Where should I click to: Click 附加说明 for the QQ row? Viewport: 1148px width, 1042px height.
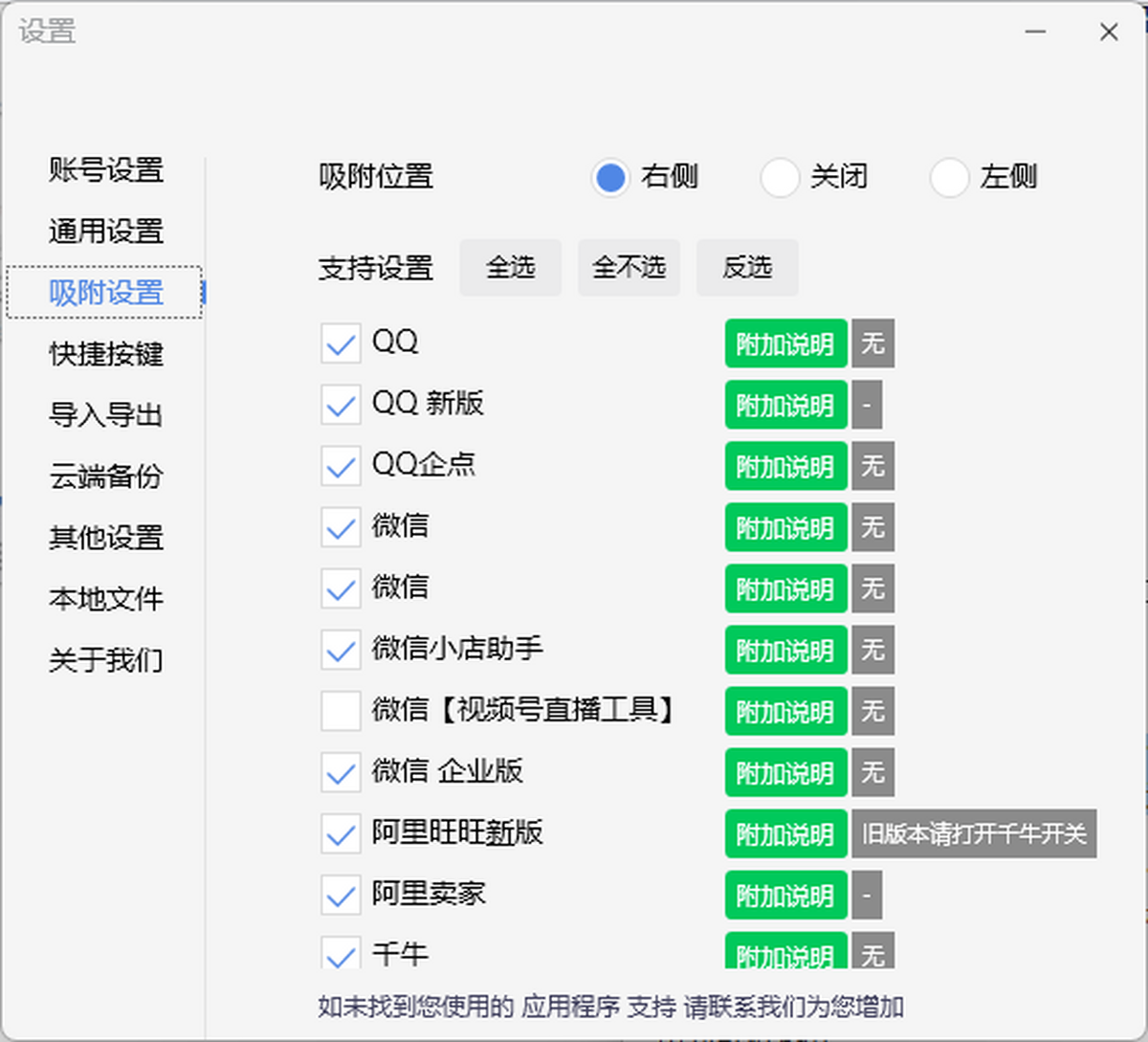(x=785, y=344)
